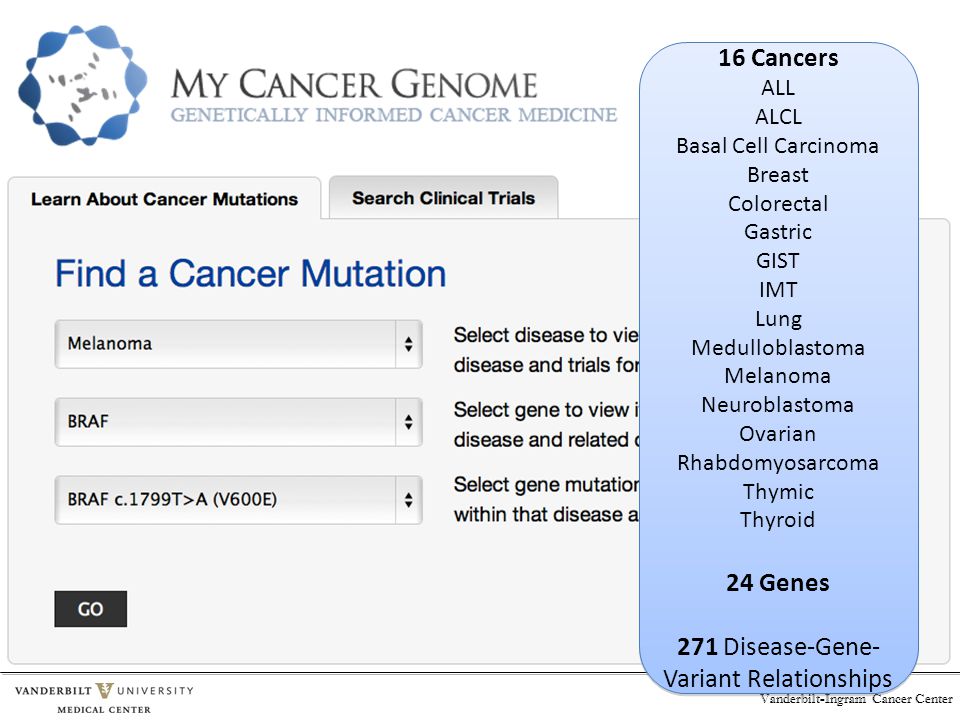Image resolution: width=960 pixels, height=720 pixels.
Task: Switch to Learn About Cancer Mutations tab
Action: pos(164,199)
